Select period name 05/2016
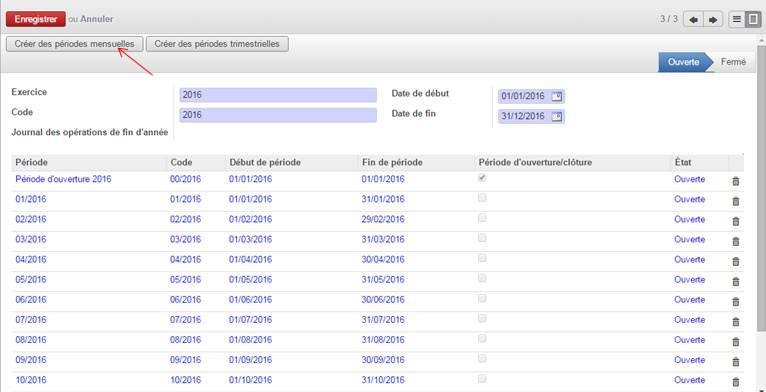Screen dimensions: 766x392 [x=31, y=280]
